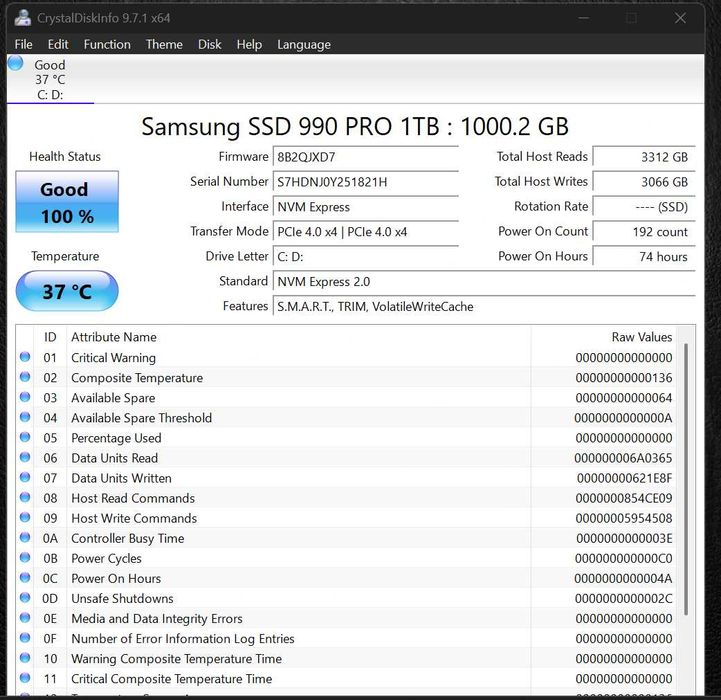This screenshot has width=721, height=700.
Task: Click raw value 0000000000002C
Action: click(x=624, y=599)
